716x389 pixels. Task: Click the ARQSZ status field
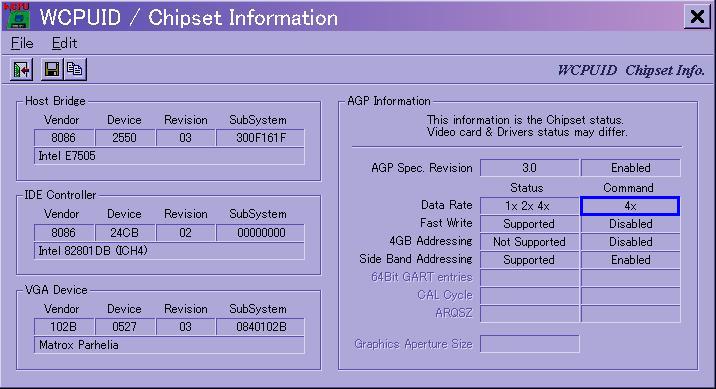click(x=529, y=314)
